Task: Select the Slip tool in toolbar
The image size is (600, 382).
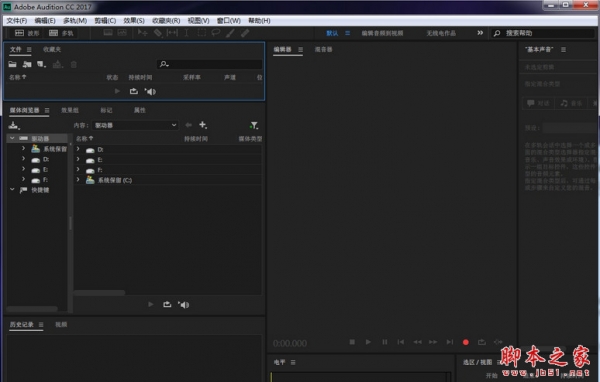Action: point(172,33)
